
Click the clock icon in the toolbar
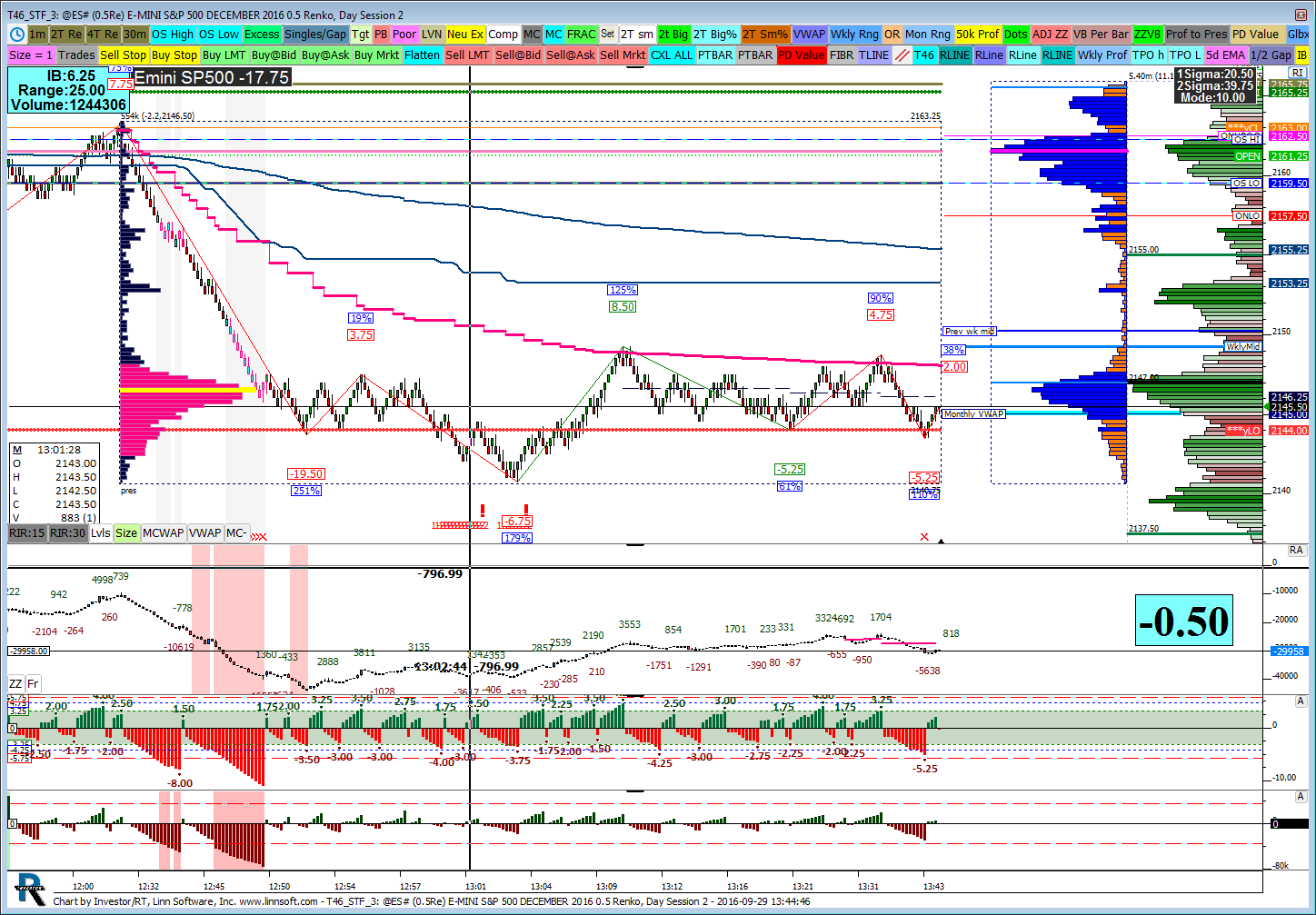click(x=17, y=35)
